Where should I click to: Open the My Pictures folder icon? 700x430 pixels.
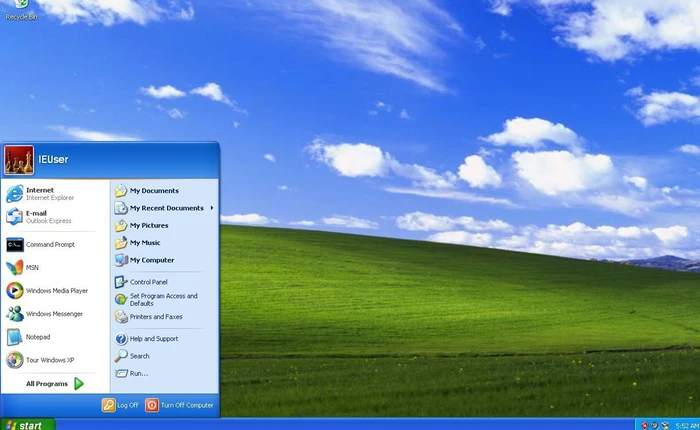pyautogui.click(x=121, y=225)
